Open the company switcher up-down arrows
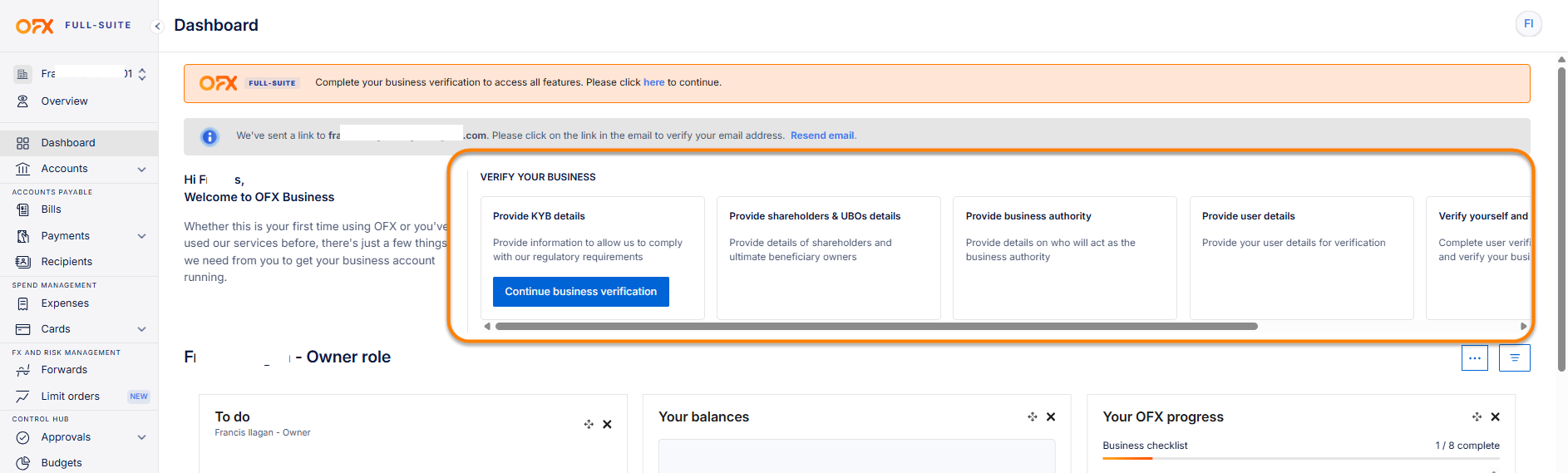Screen dimensions: 1568x473 142,74
